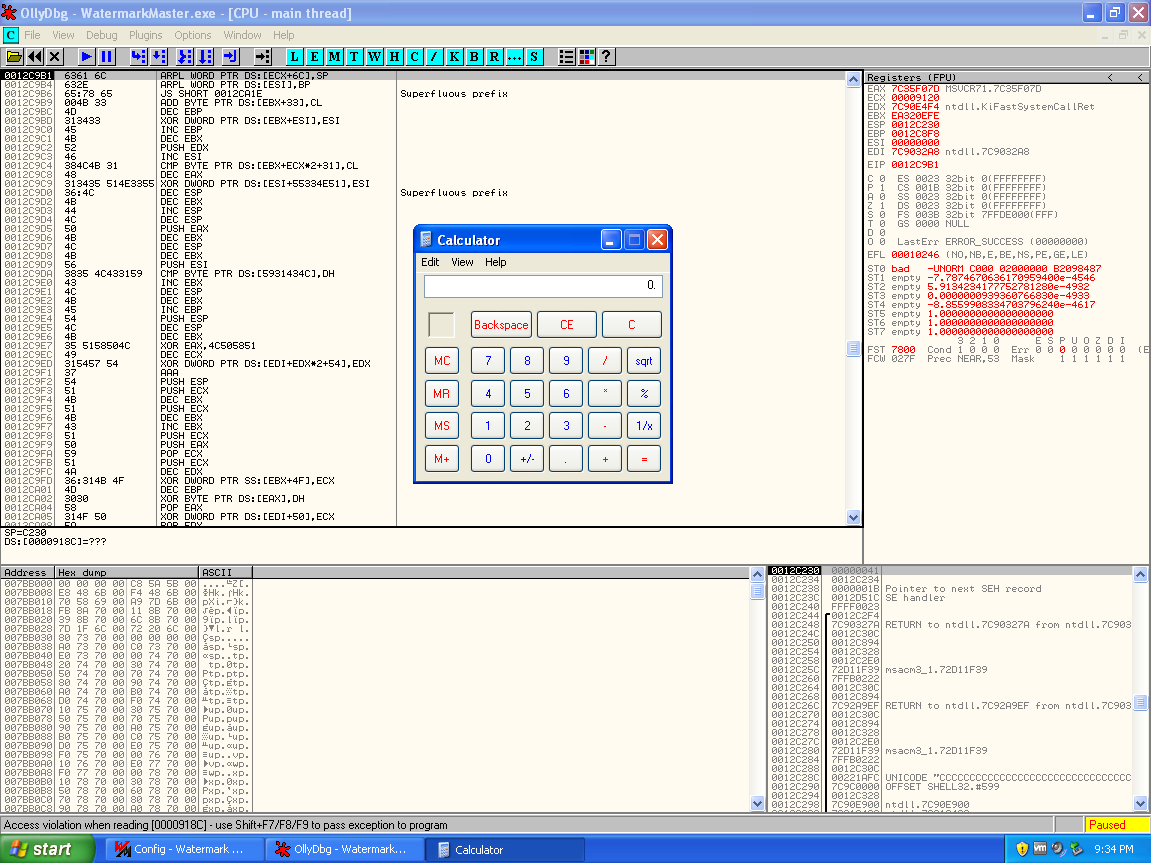Click the stack pane scroll up arrow
1151x863 pixels.
point(1140,575)
